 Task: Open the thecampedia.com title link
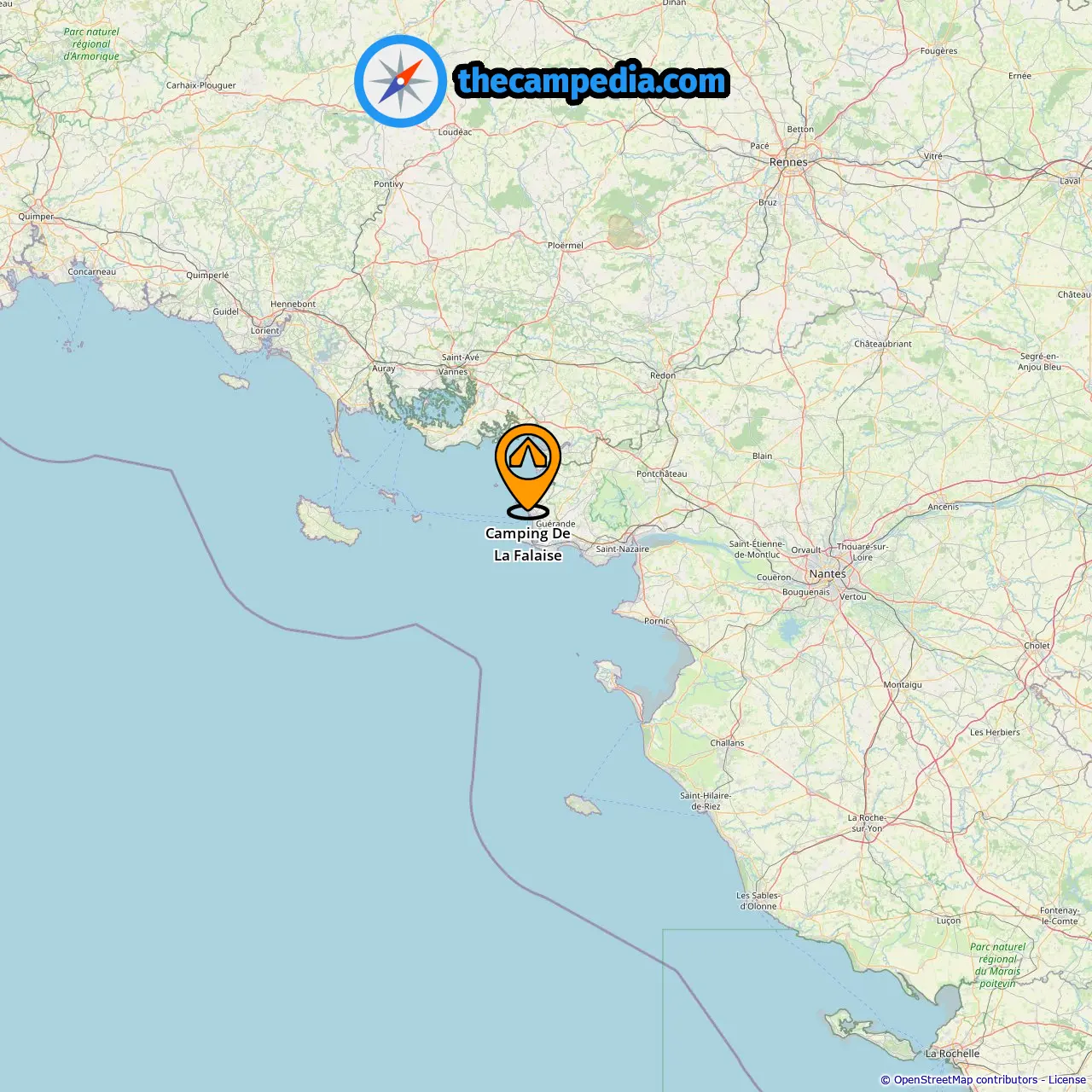[592, 81]
